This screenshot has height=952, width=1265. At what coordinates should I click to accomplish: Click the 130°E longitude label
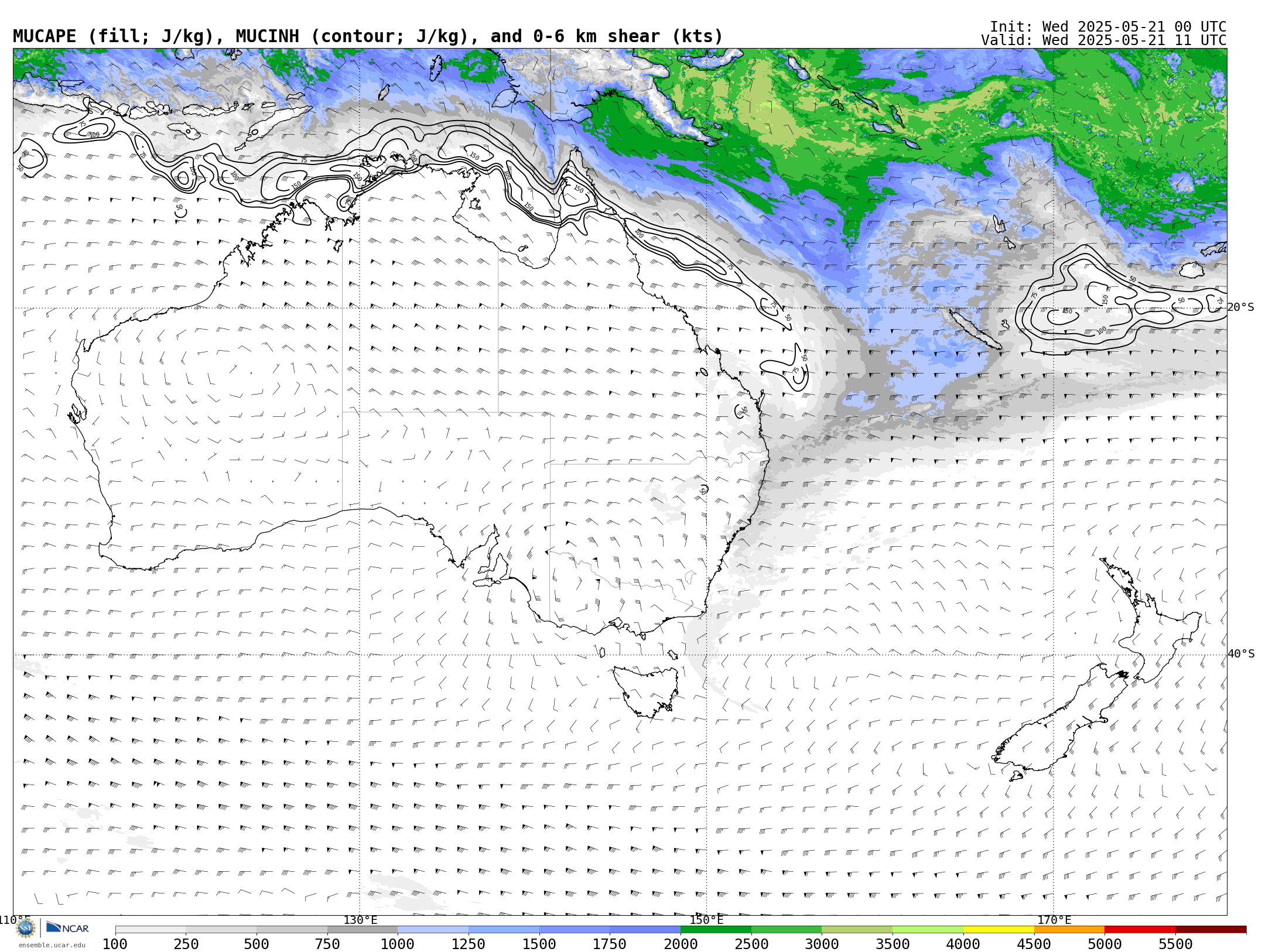pos(360,920)
